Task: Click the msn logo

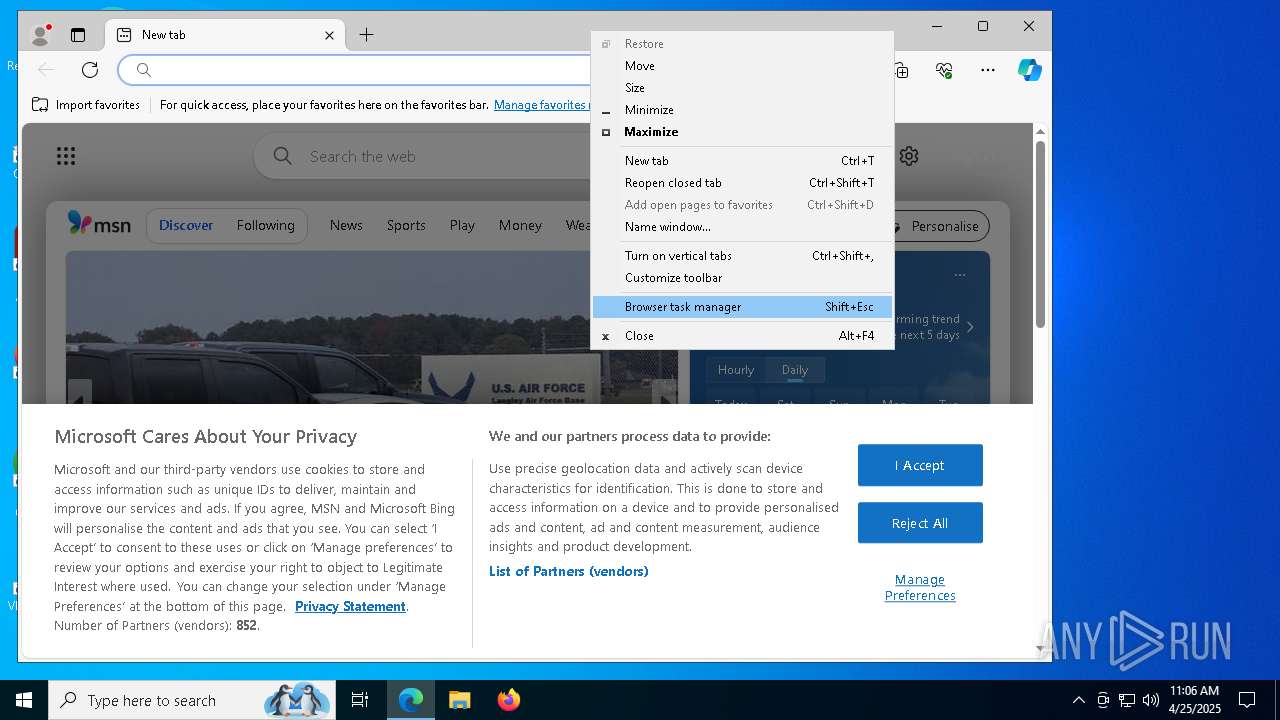Action: pyautogui.click(x=99, y=224)
